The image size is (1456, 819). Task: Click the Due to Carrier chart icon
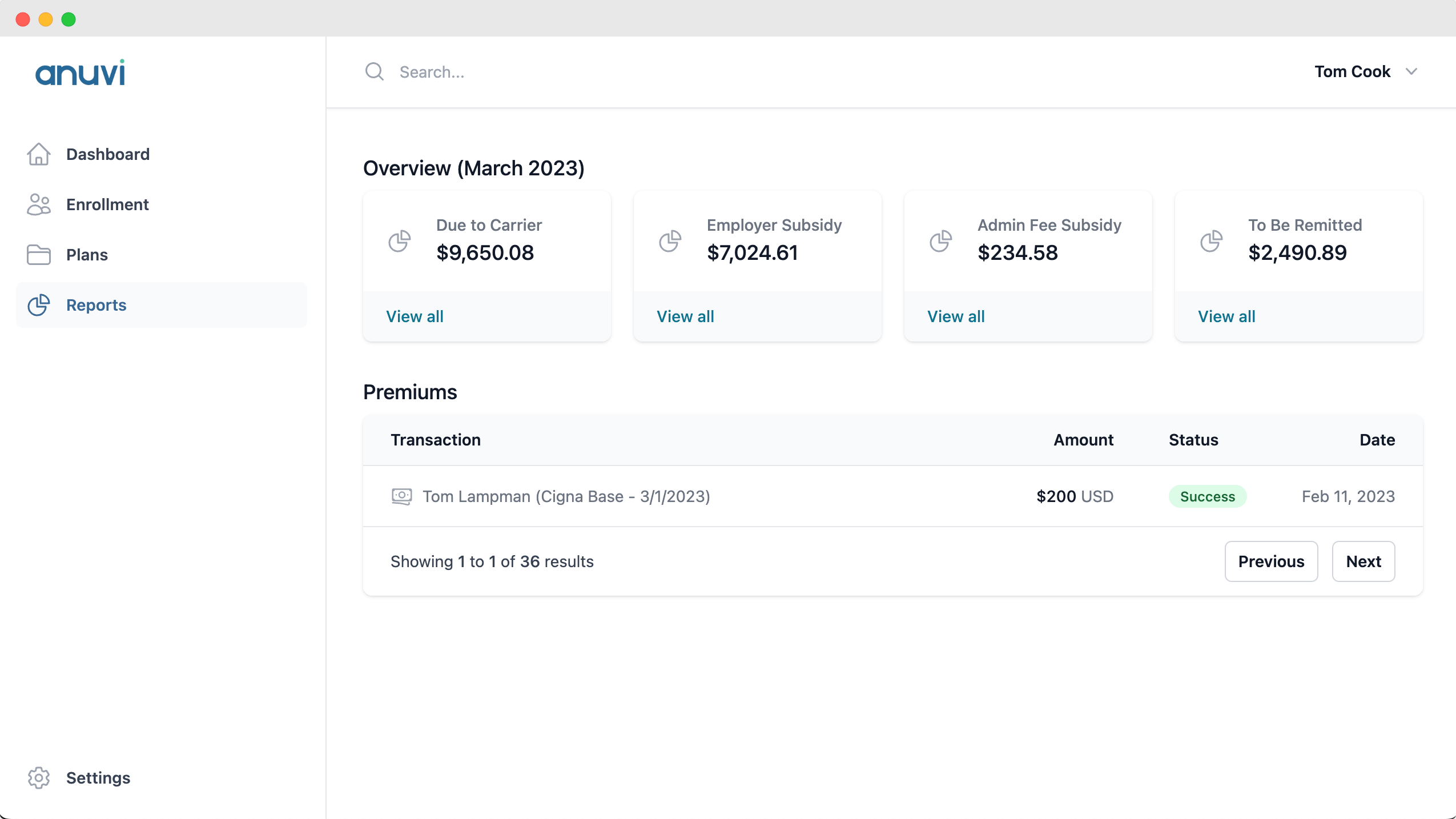click(x=400, y=241)
